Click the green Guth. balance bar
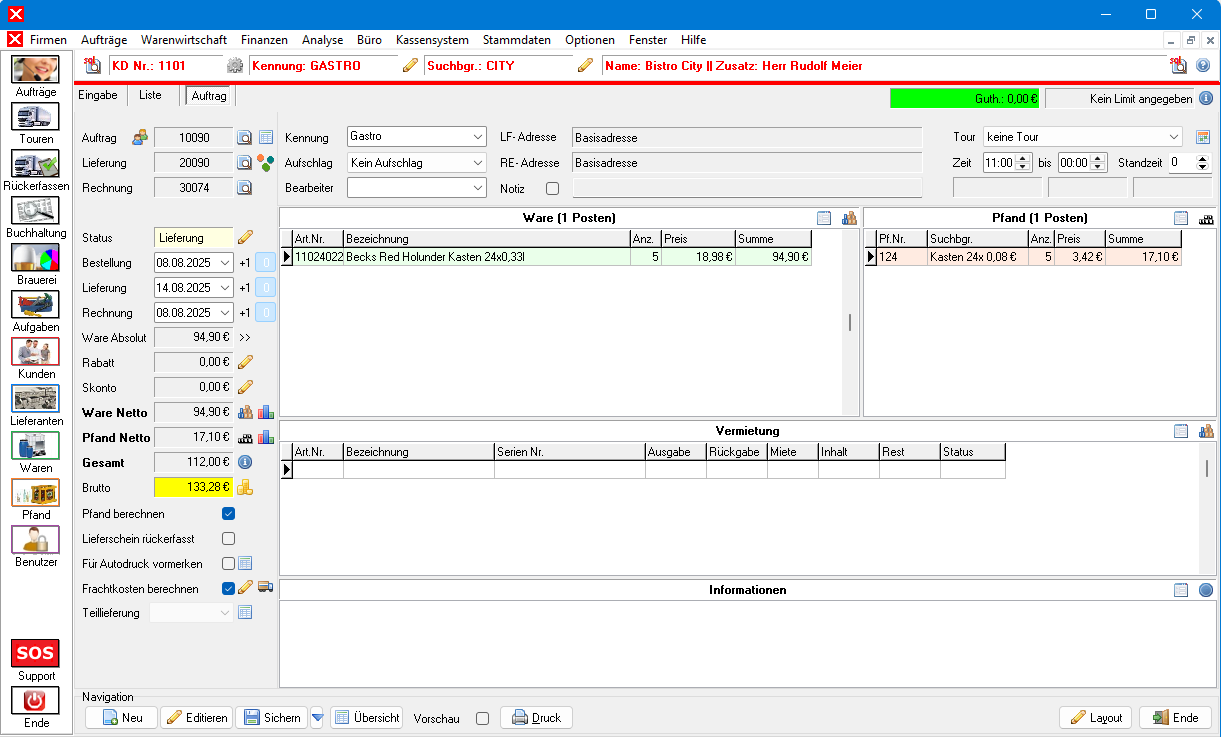This screenshot has height=737, width=1221. click(964, 99)
